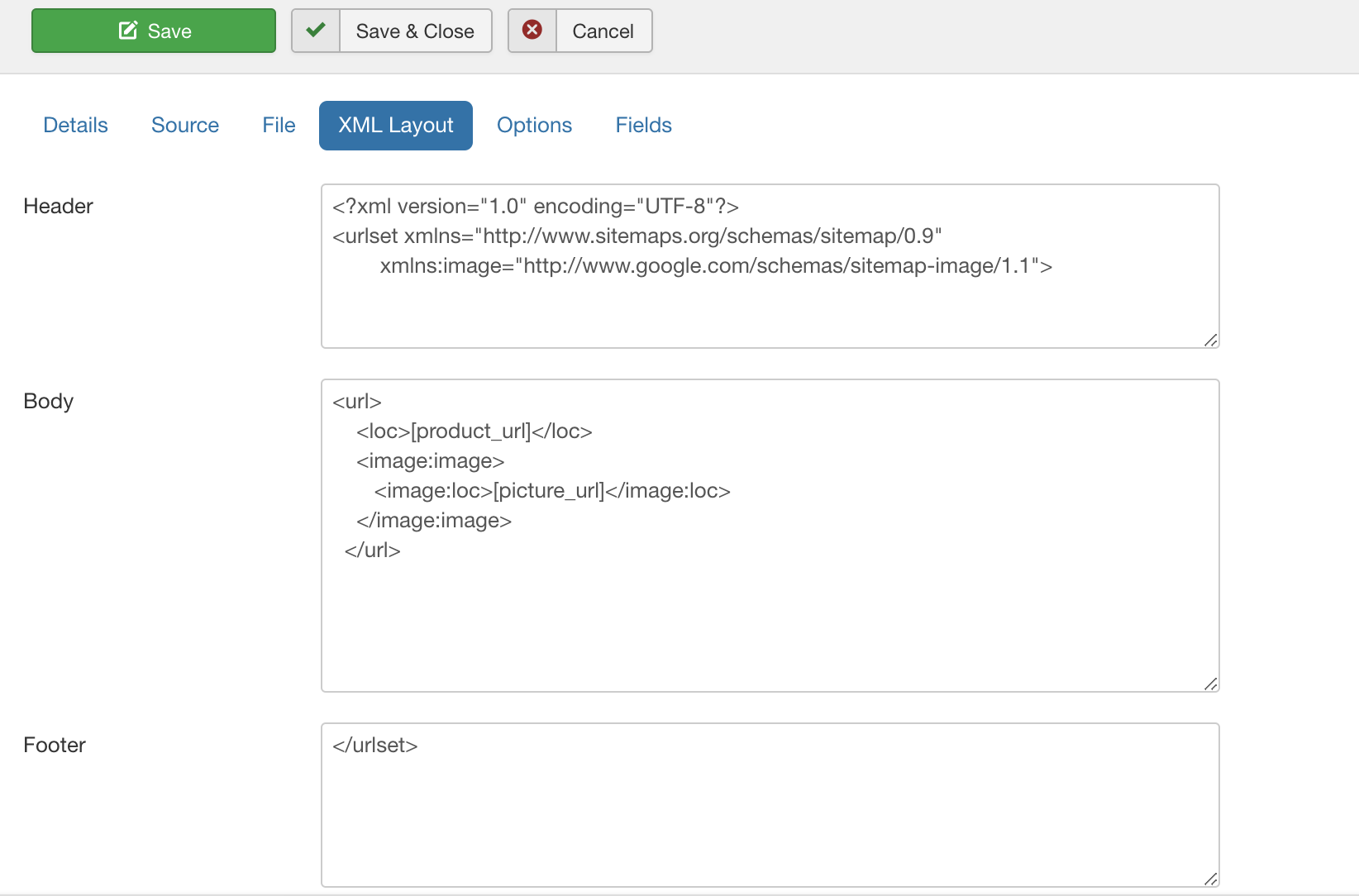Click the Footer field label
Image resolution: width=1359 pixels, height=896 pixels.
(55, 745)
